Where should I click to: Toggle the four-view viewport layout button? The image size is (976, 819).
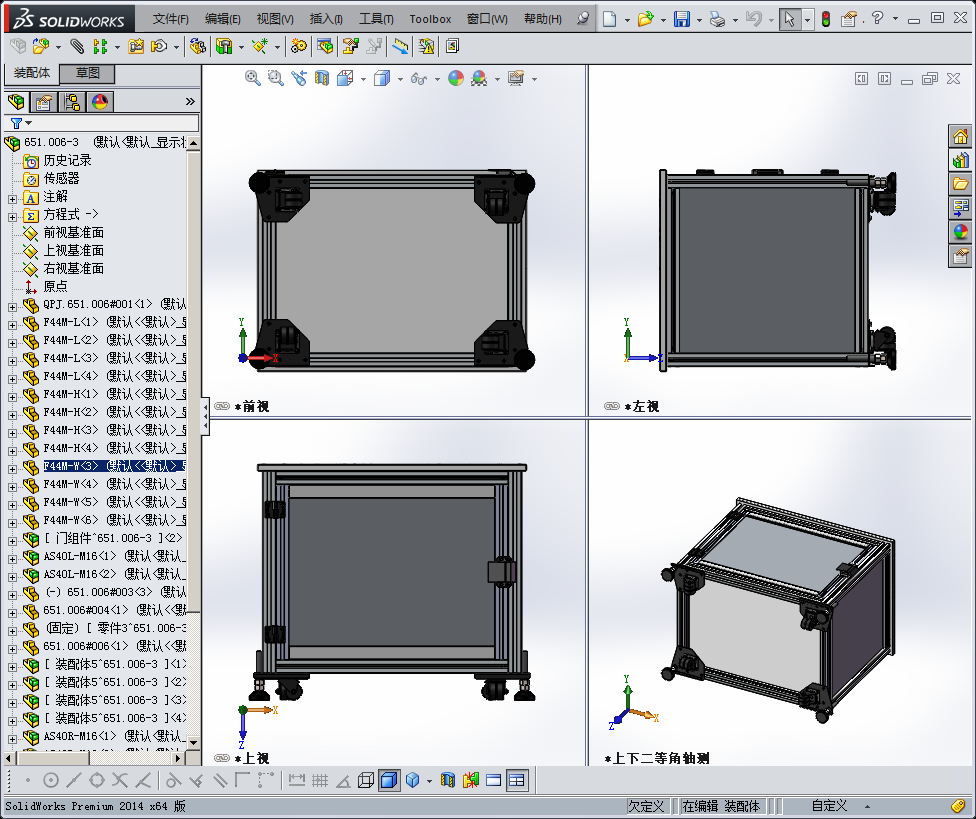tap(517, 780)
